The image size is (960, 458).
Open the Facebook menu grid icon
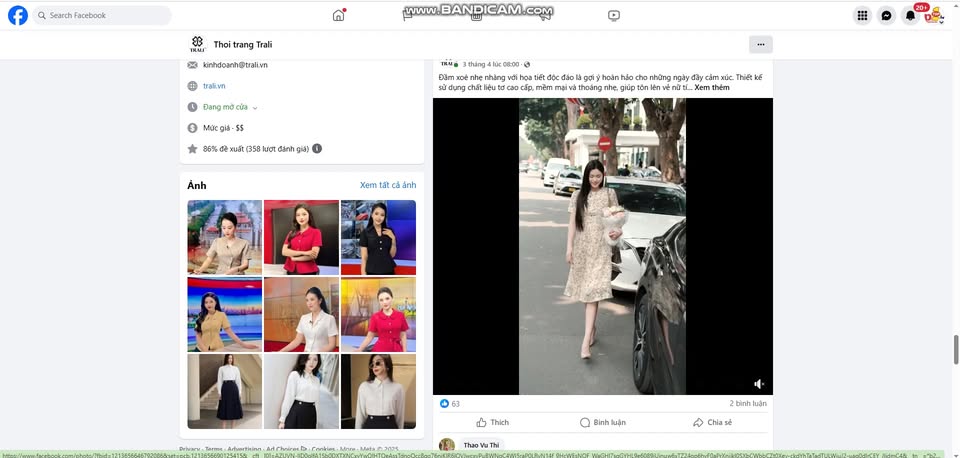(x=862, y=15)
